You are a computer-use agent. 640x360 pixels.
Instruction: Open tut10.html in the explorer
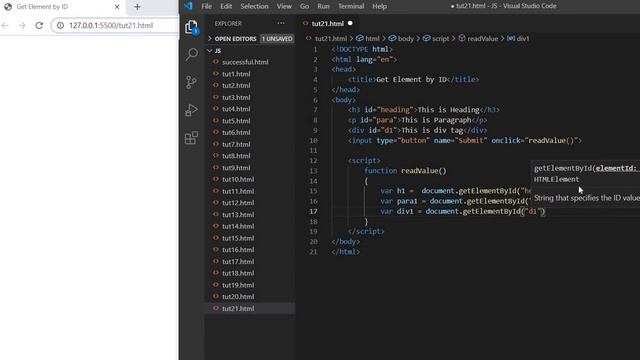point(238,179)
